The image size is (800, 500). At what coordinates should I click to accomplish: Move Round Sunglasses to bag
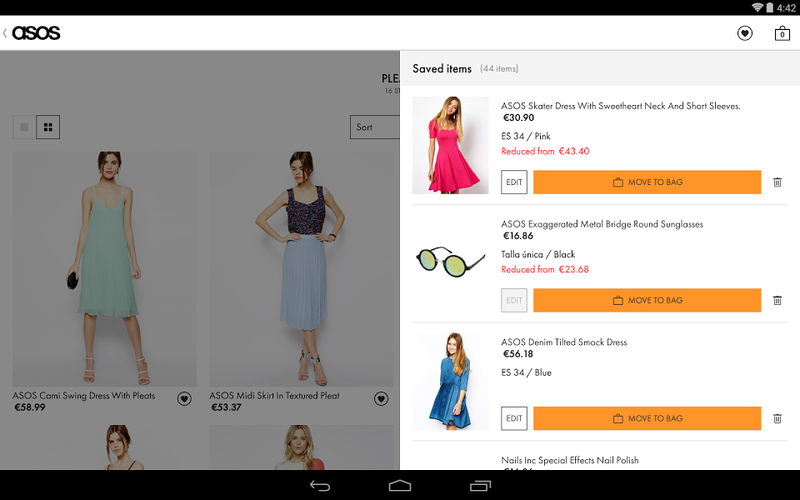[x=647, y=301]
